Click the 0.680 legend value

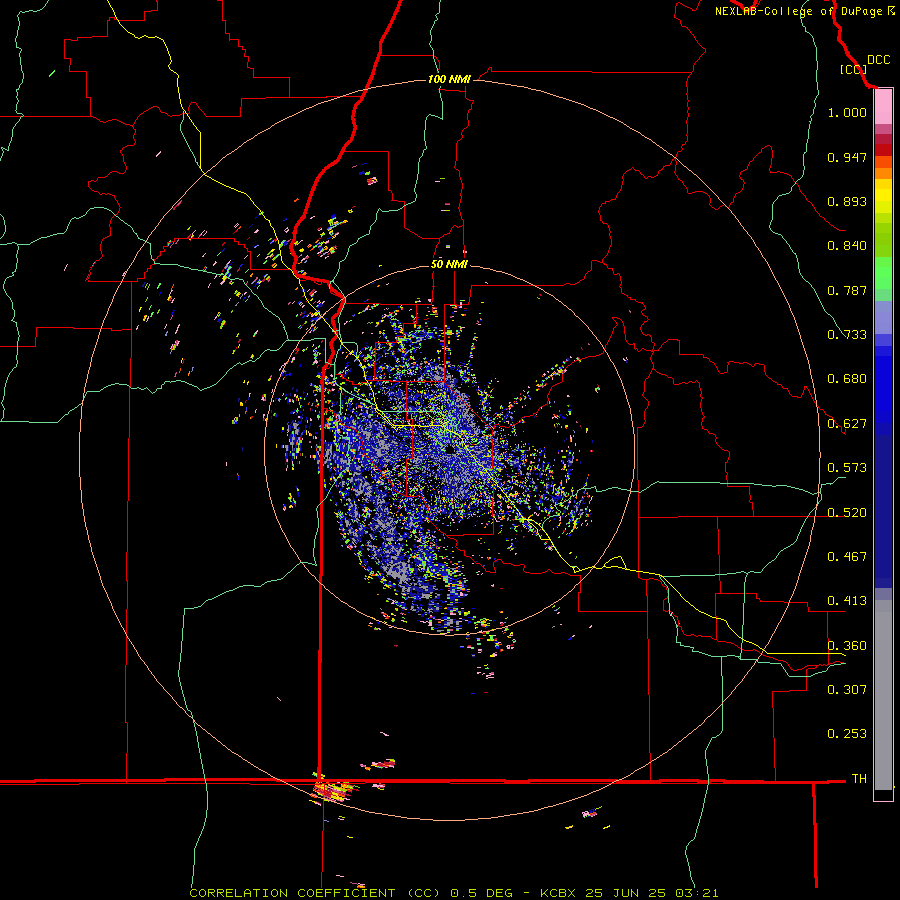847,379
